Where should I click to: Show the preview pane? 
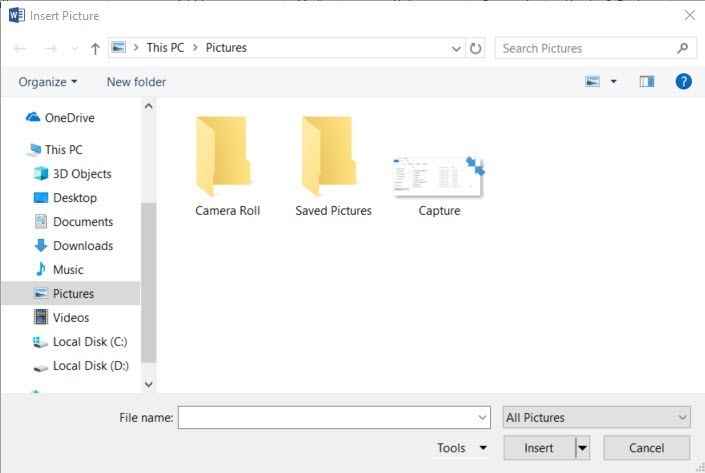click(x=647, y=81)
